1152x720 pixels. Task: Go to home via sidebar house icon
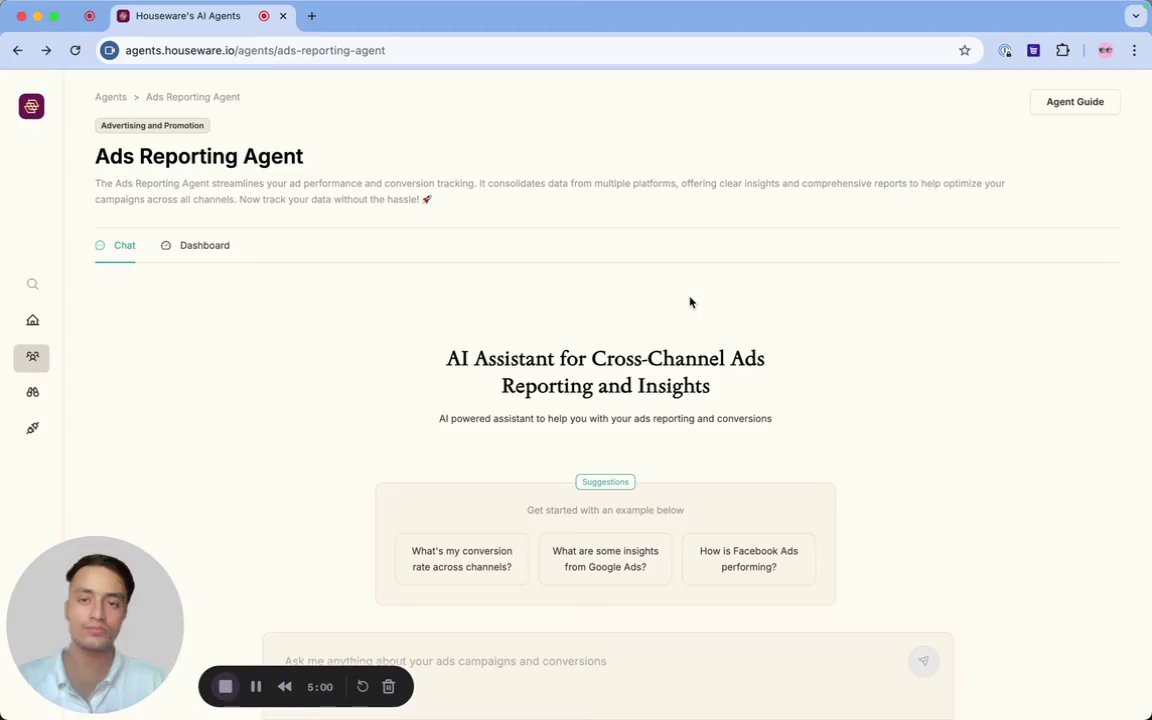pos(32,320)
